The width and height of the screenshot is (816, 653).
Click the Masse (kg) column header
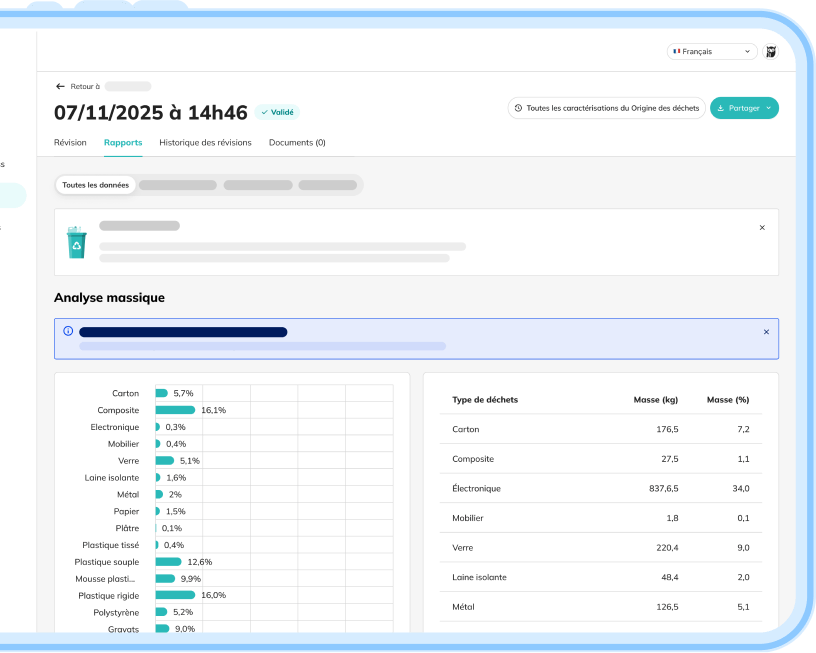656,400
